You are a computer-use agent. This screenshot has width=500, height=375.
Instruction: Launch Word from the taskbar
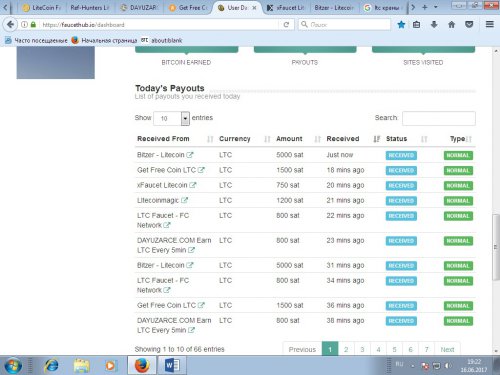coord(172,365)
